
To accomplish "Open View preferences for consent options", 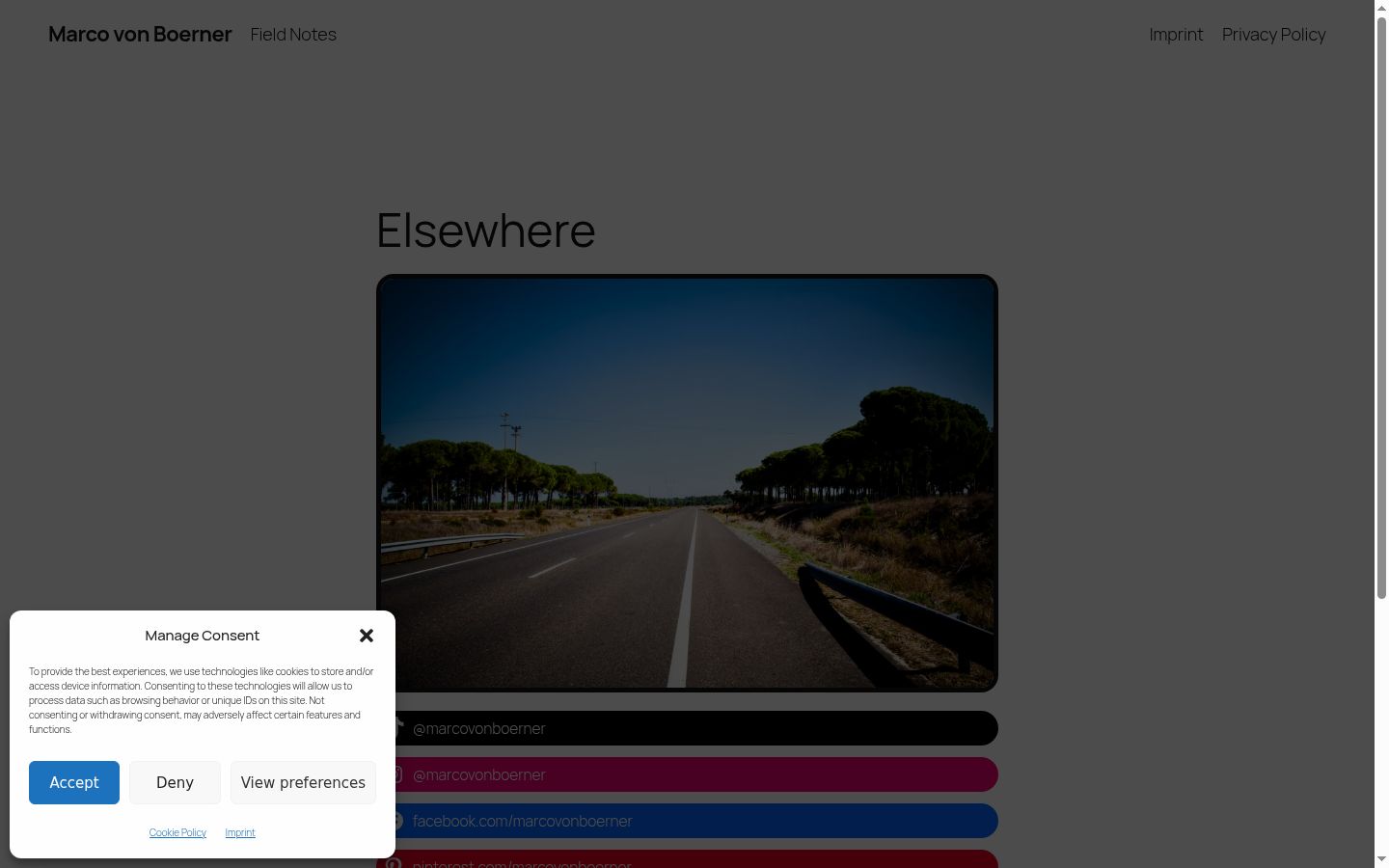I will point(303,782).
